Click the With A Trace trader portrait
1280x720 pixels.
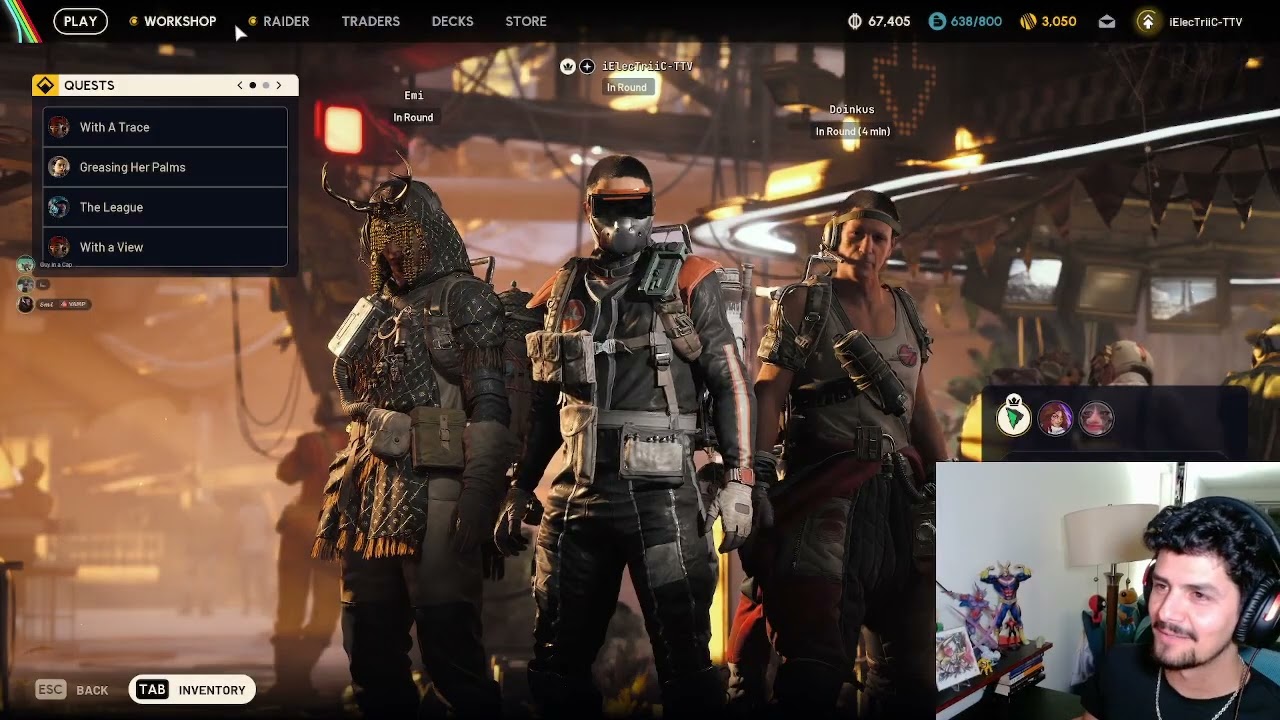59,127
